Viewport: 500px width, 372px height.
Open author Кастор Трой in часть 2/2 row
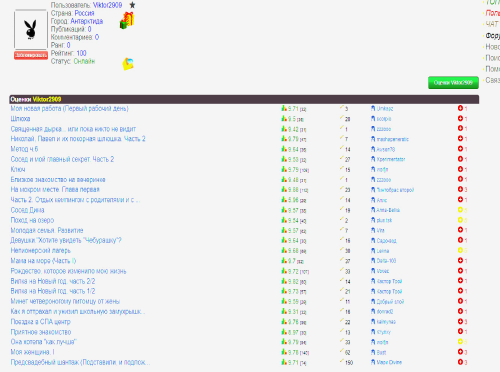(x=389, y=281)
